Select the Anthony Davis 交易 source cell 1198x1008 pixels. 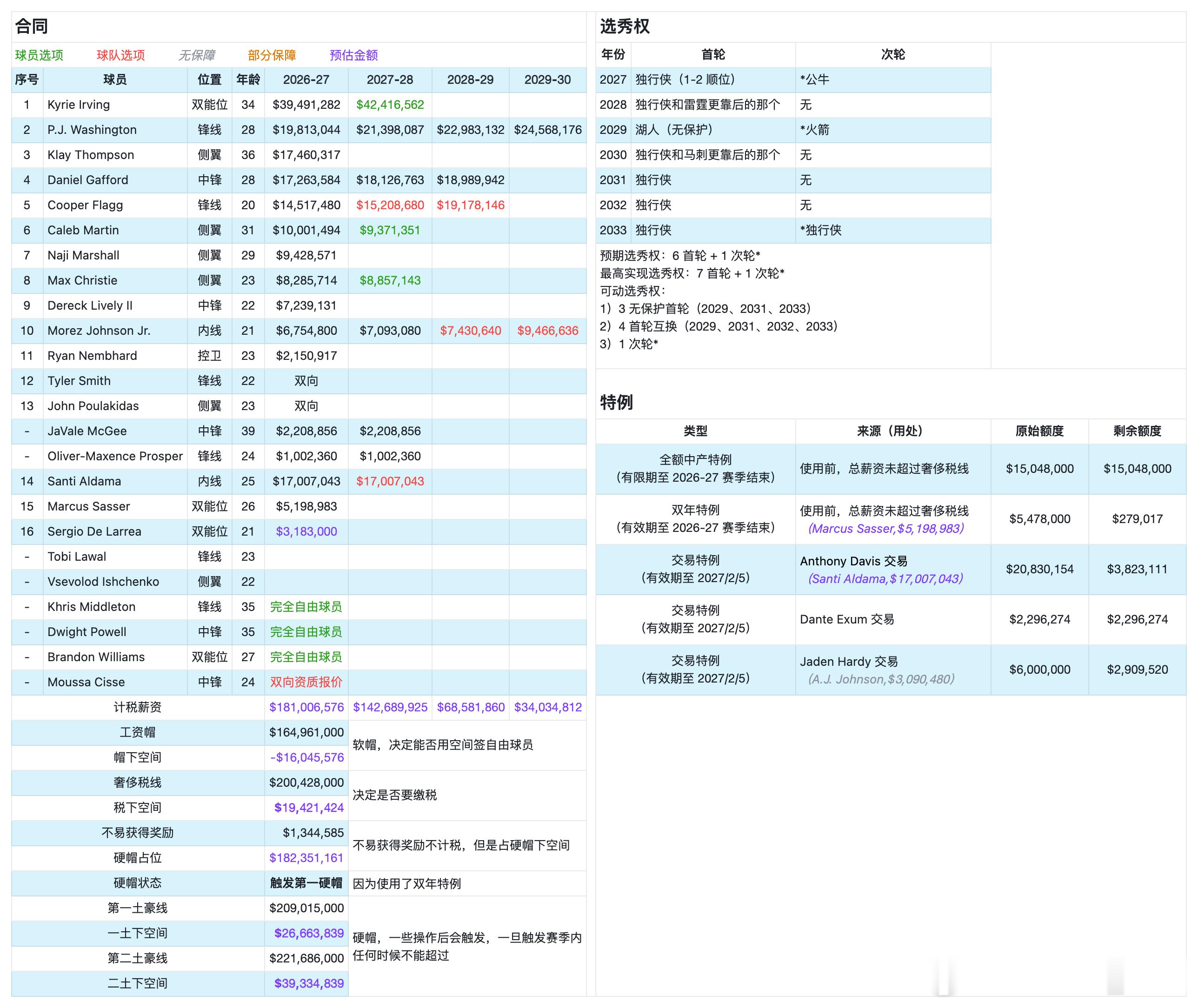point(893,570)
